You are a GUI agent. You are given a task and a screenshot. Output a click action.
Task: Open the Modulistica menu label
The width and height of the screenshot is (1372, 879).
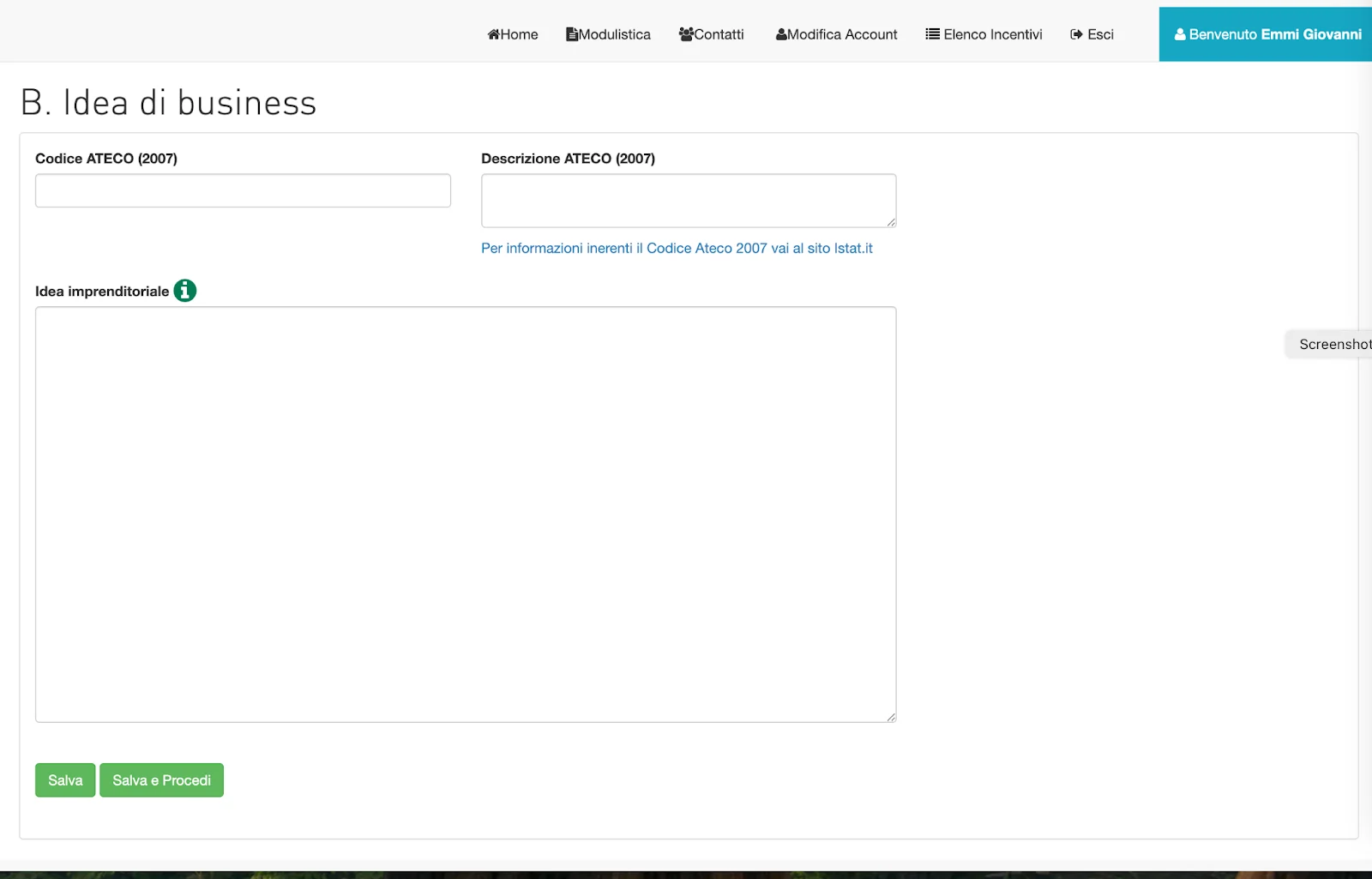point(615,34)
